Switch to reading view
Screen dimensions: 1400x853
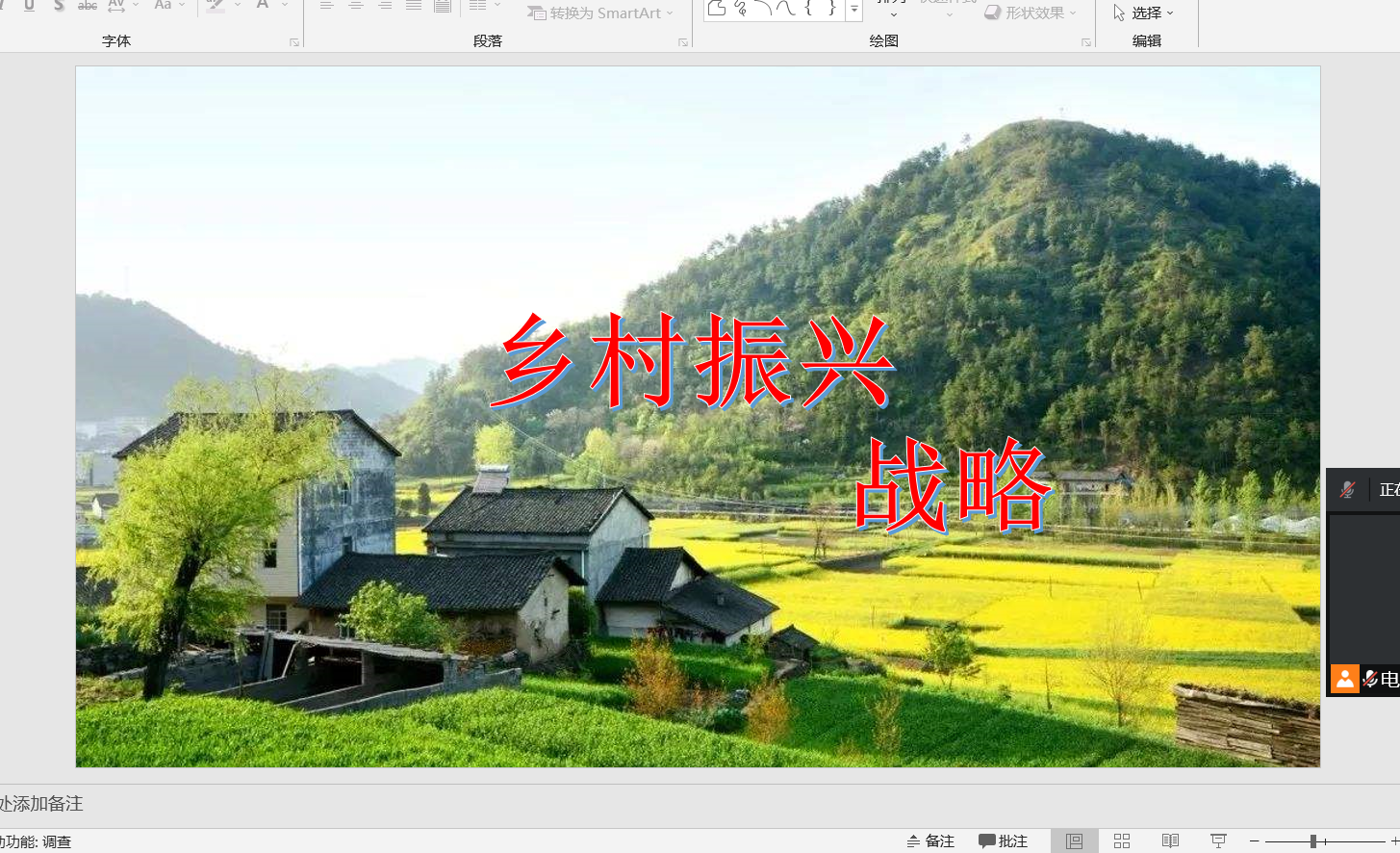click(1170, 841)
